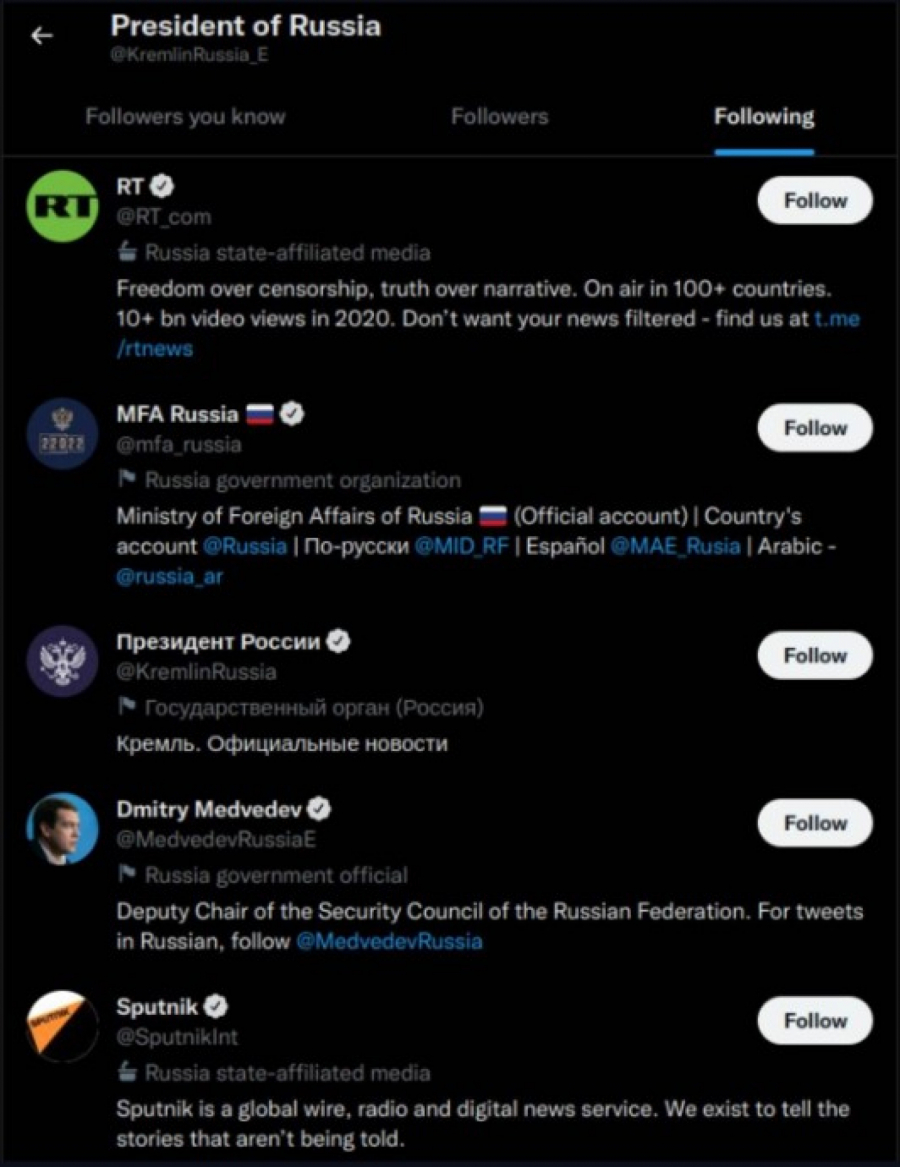Open Президент России eagle avatar

coord(62,662)
